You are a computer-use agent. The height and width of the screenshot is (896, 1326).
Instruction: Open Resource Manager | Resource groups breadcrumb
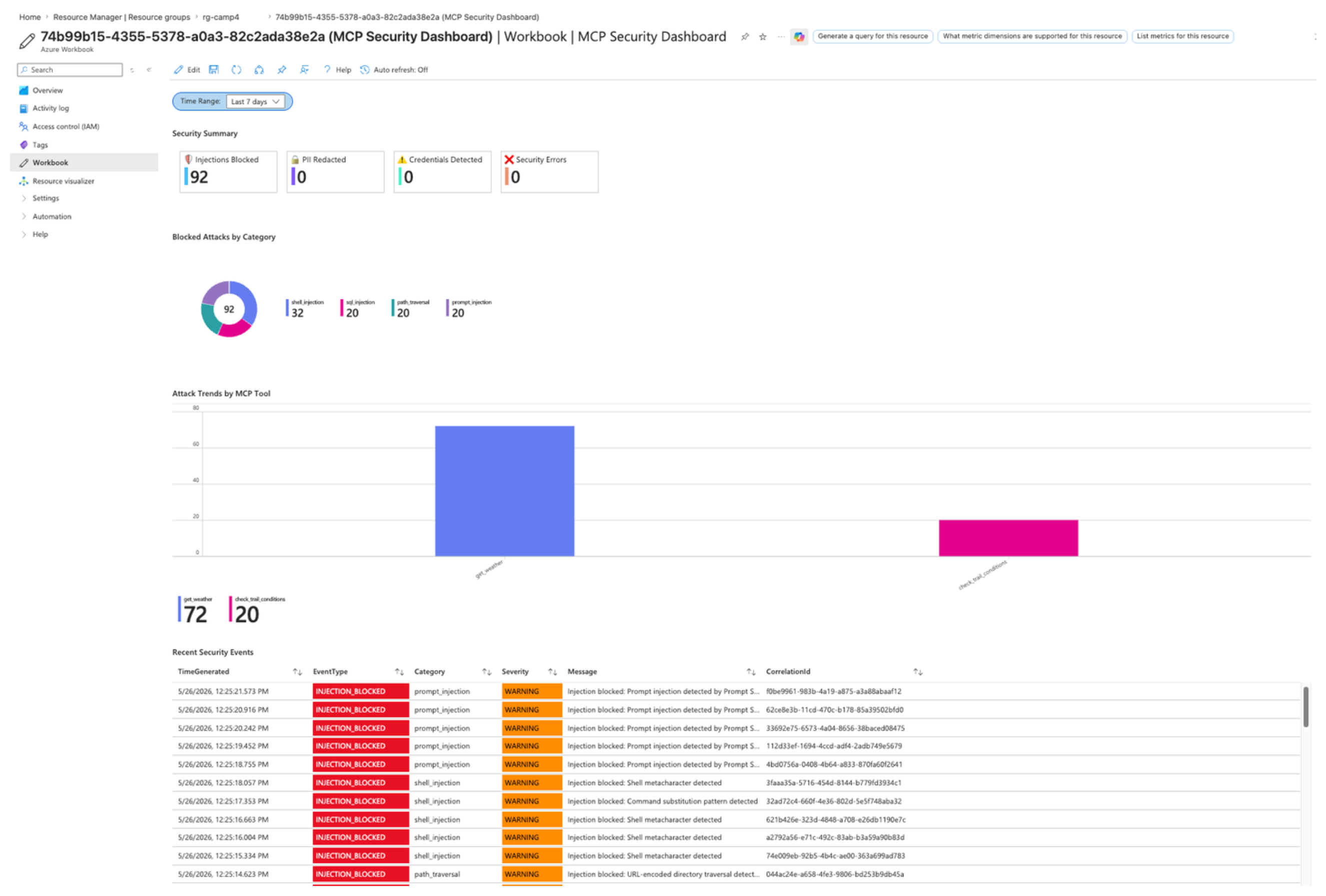click(x=122, y=17)
